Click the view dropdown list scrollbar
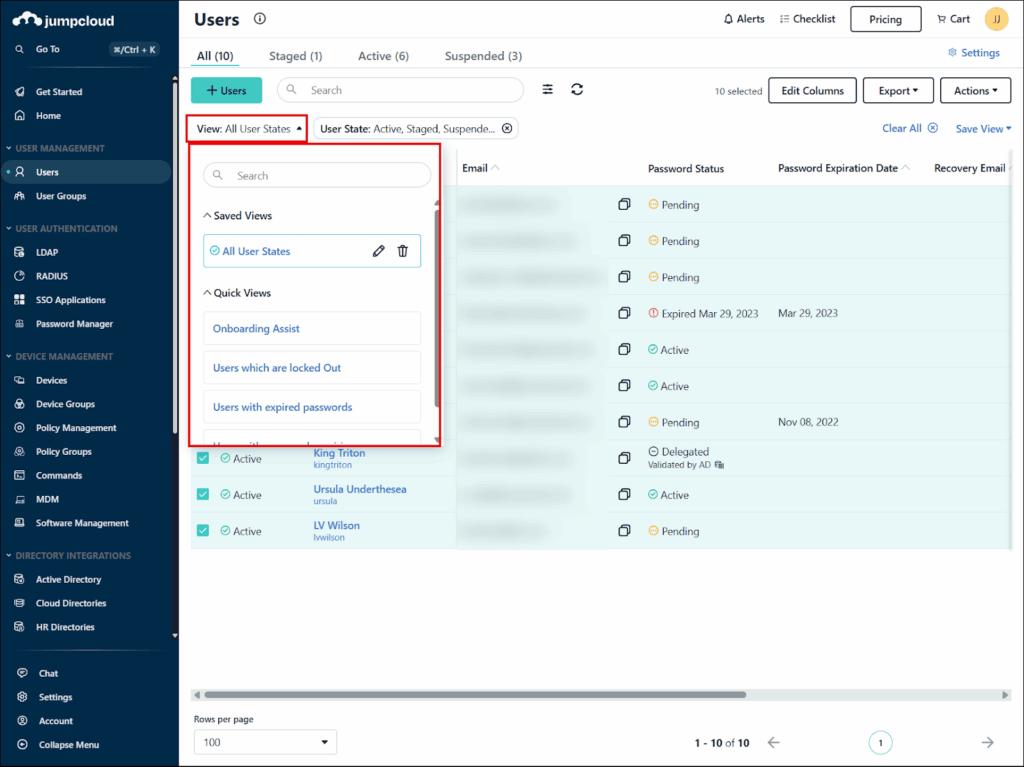 436,307
